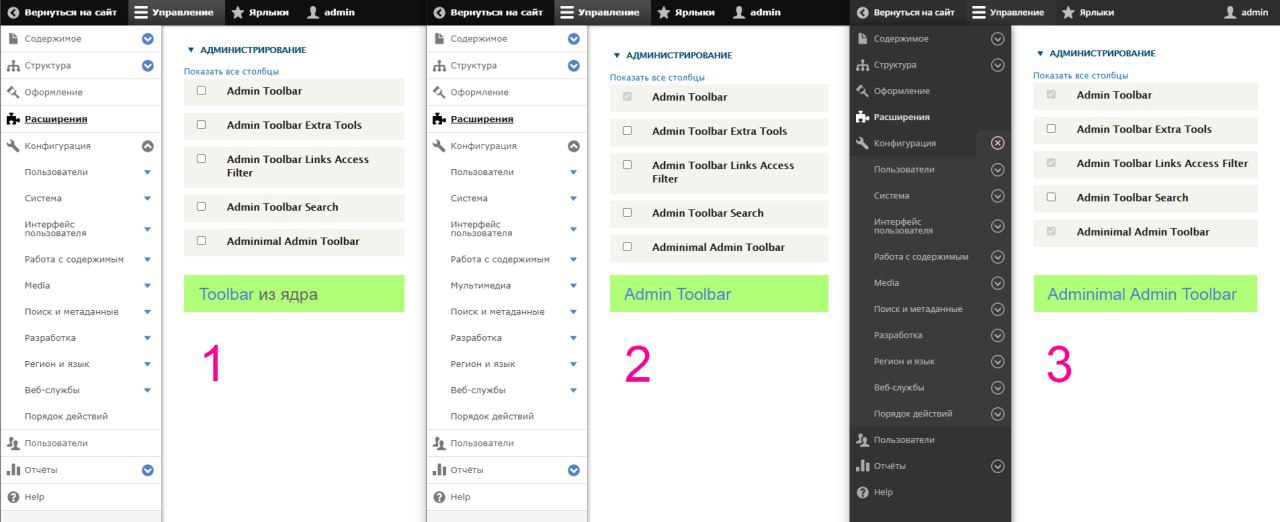The image size is (1280, 522).
Task: Click Расширения puzzle icon in Toolbar из ядра screenshot
Action: coord(13,119)
